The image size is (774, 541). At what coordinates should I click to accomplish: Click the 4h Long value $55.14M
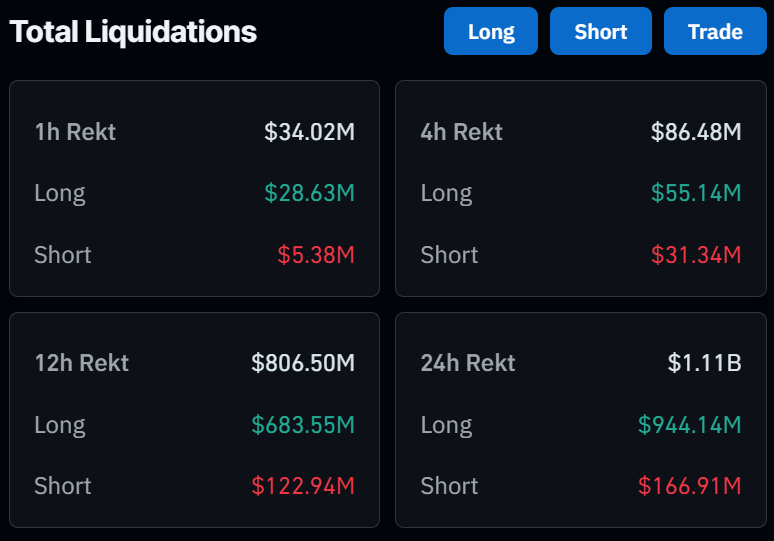696,193
